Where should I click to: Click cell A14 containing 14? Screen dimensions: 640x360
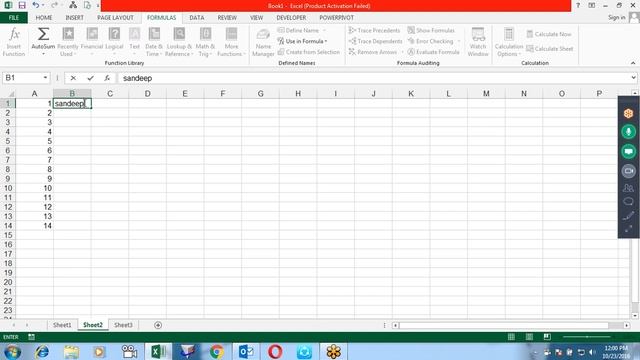[x=34, y=226]
